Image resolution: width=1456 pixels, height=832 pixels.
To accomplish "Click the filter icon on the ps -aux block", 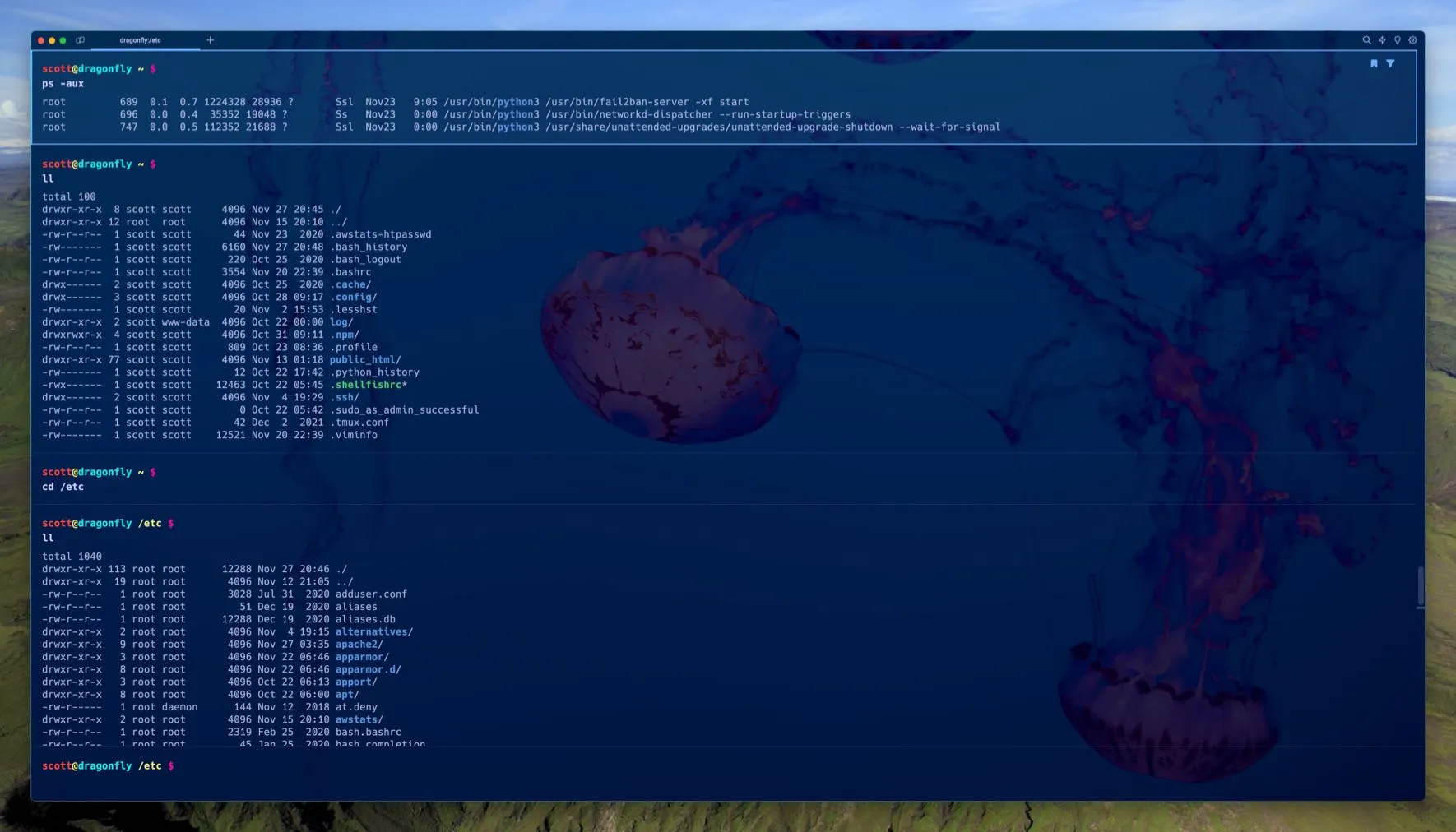I will [x=1390, y=63].
